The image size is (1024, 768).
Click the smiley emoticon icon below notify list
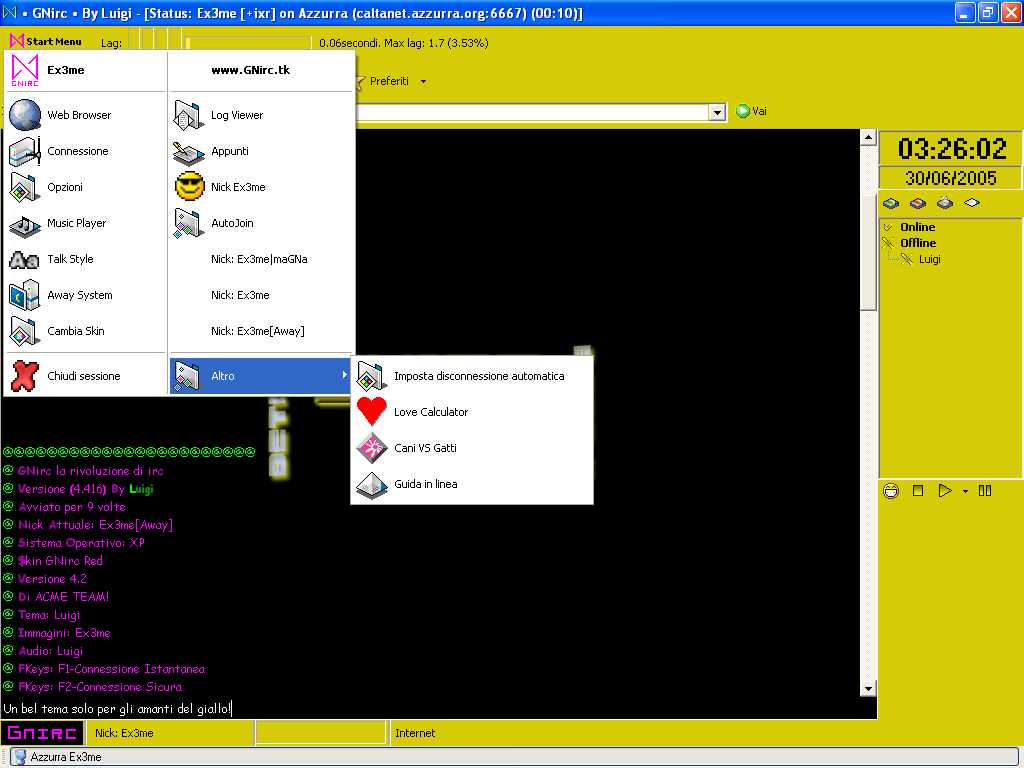(x=891, y=491)
